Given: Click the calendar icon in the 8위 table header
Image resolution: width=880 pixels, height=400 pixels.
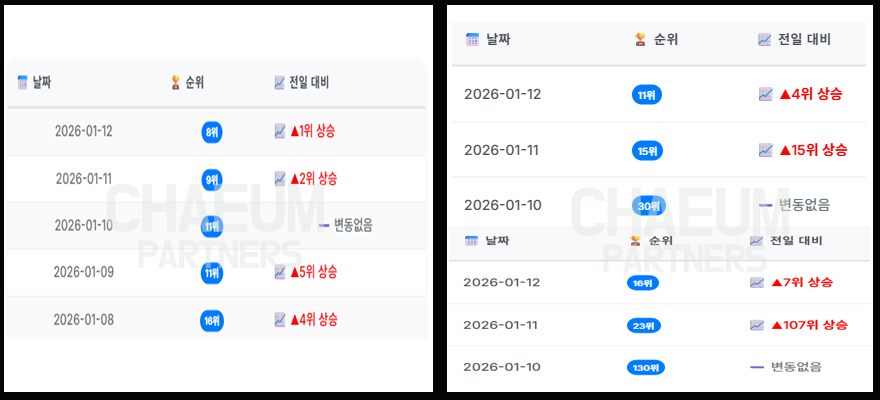Looking at the screenshot, I should [23, 83].
